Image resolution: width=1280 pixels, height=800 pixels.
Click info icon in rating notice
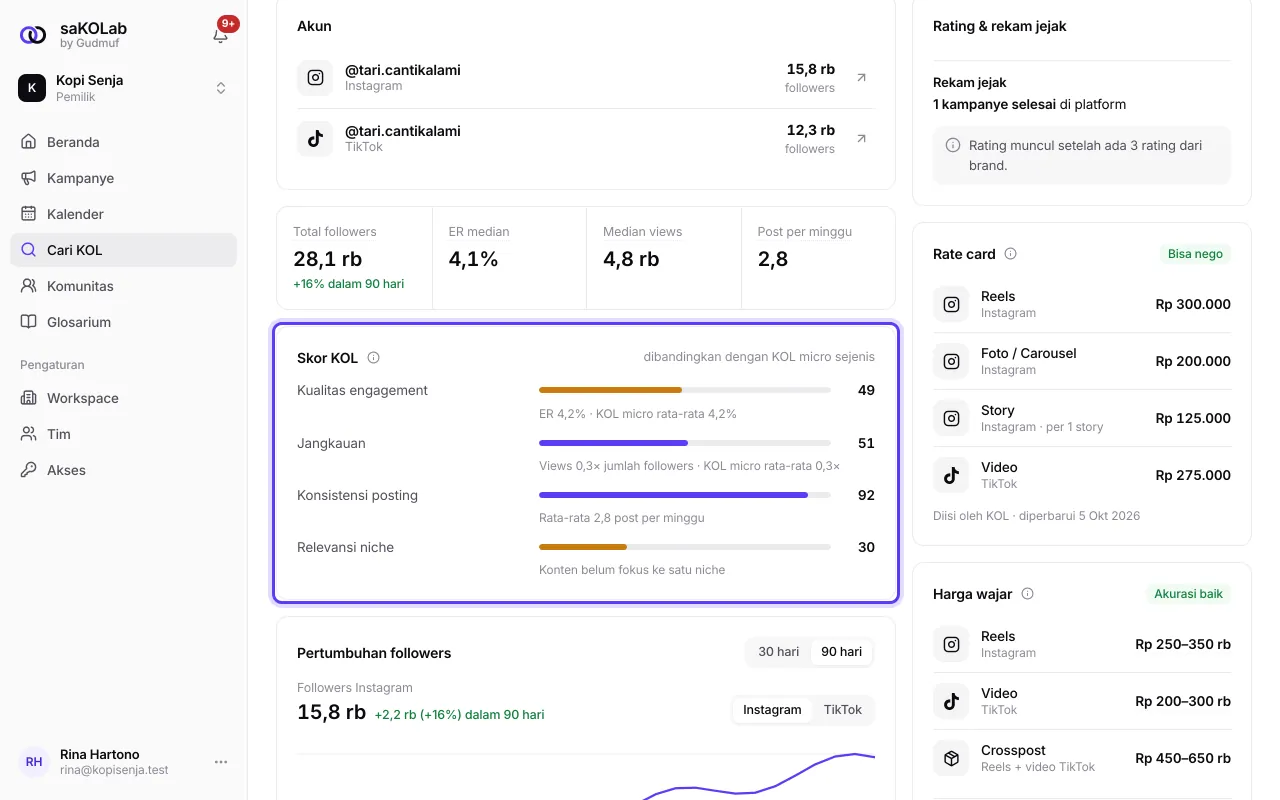point(953,146)
